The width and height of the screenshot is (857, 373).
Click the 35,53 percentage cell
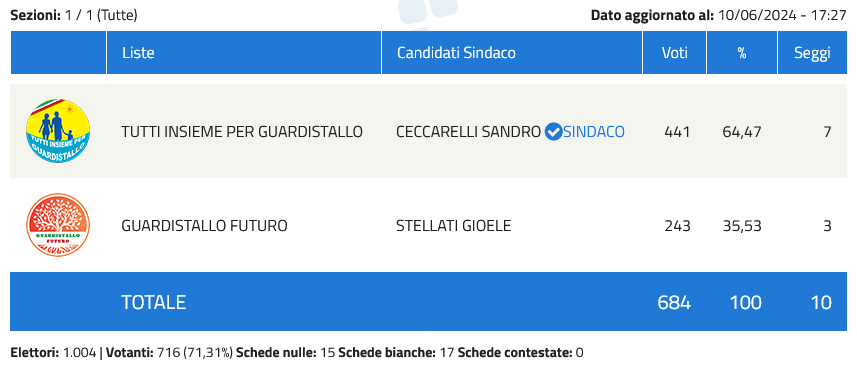743,226
